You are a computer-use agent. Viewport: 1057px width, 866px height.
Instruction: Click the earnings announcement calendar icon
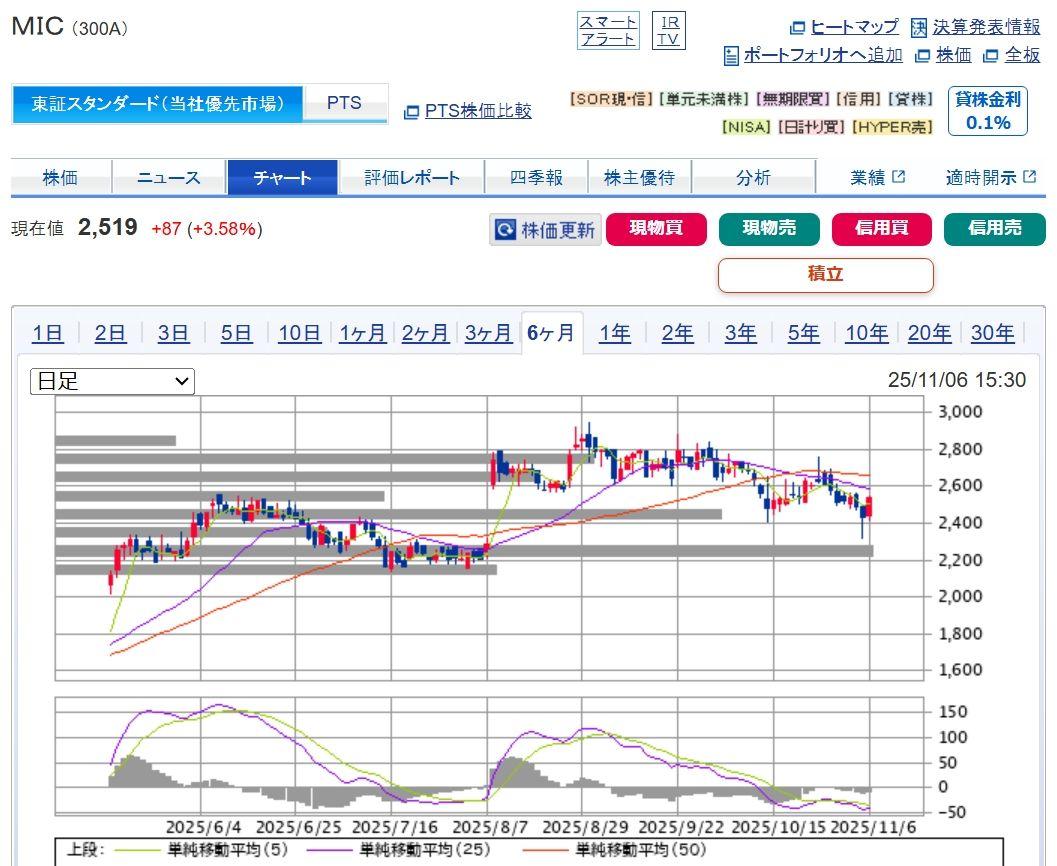coord(918,27)
